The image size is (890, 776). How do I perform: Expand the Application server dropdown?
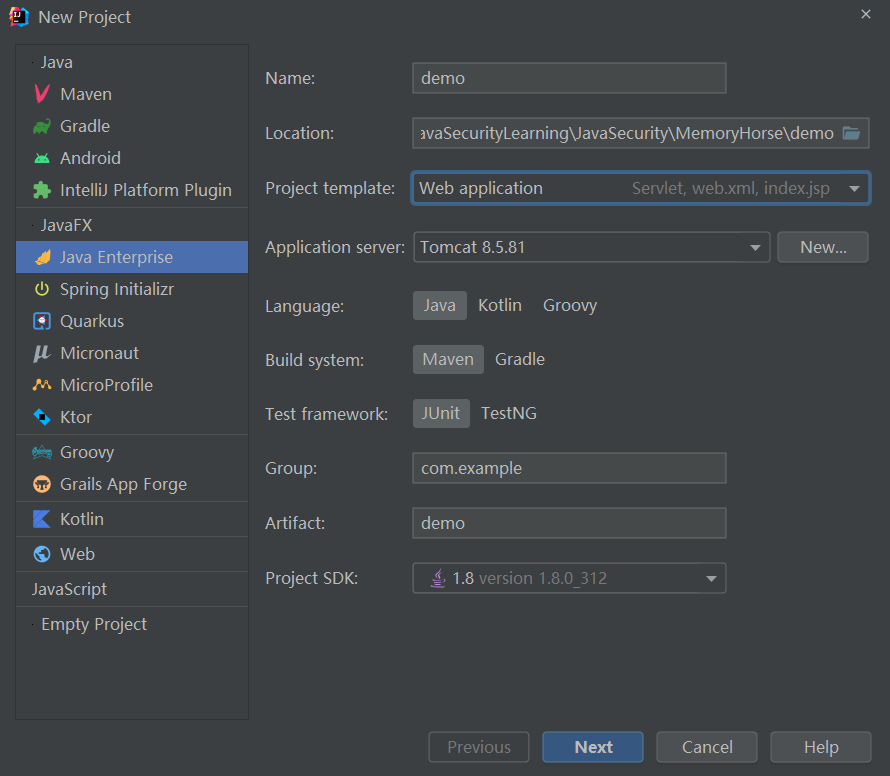point(755,247)
